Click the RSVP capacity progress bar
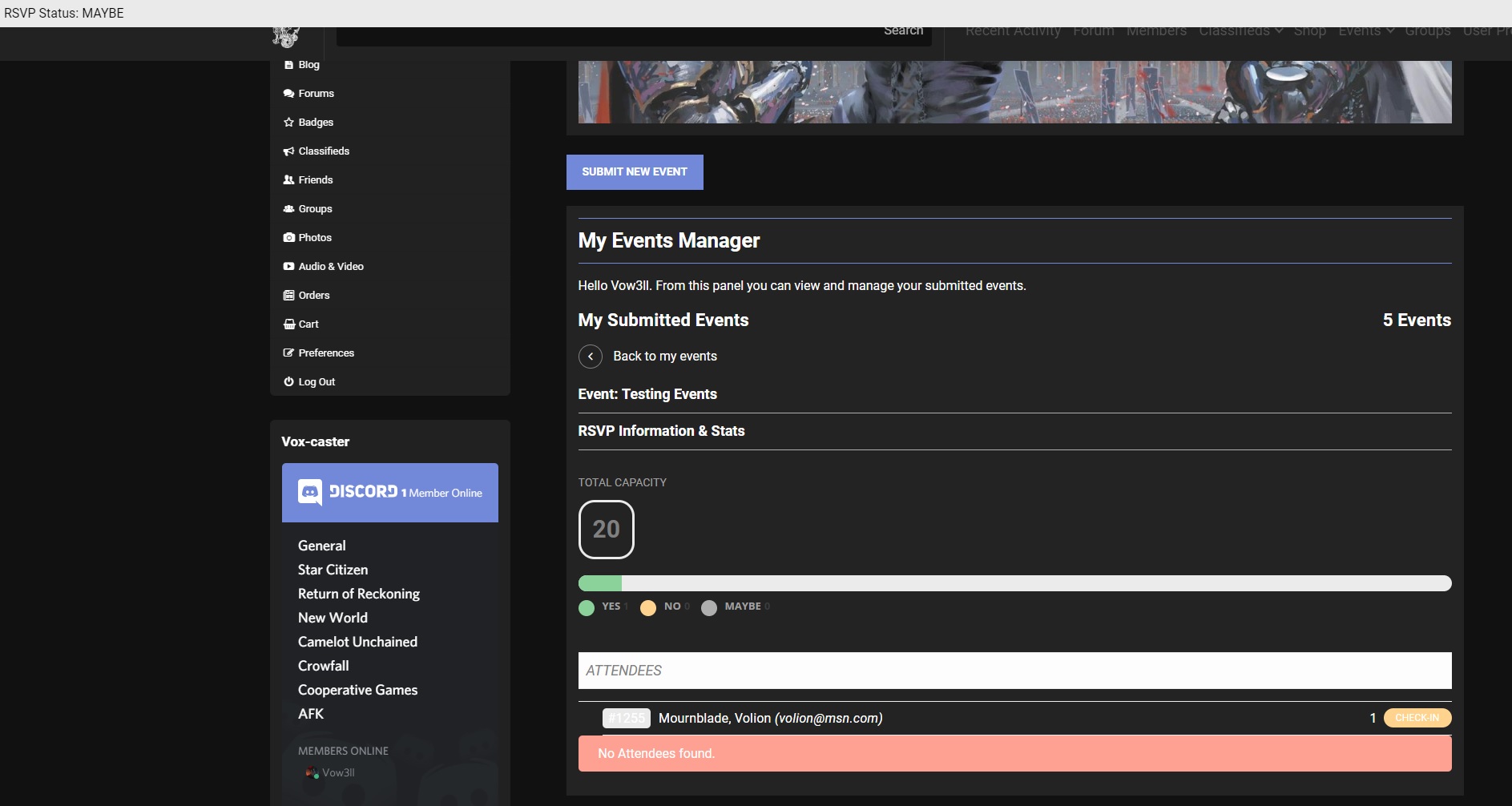The width and height of the screenshot is (1512, 806). [1014, 583]
